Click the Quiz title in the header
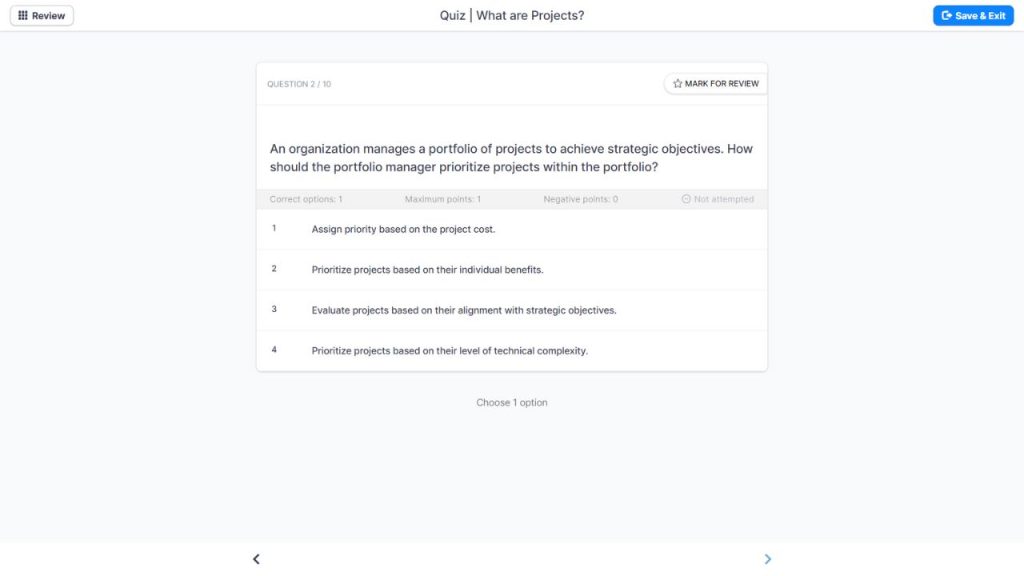The height and width of the screenshot is (576, 1024). pos(511,15)
